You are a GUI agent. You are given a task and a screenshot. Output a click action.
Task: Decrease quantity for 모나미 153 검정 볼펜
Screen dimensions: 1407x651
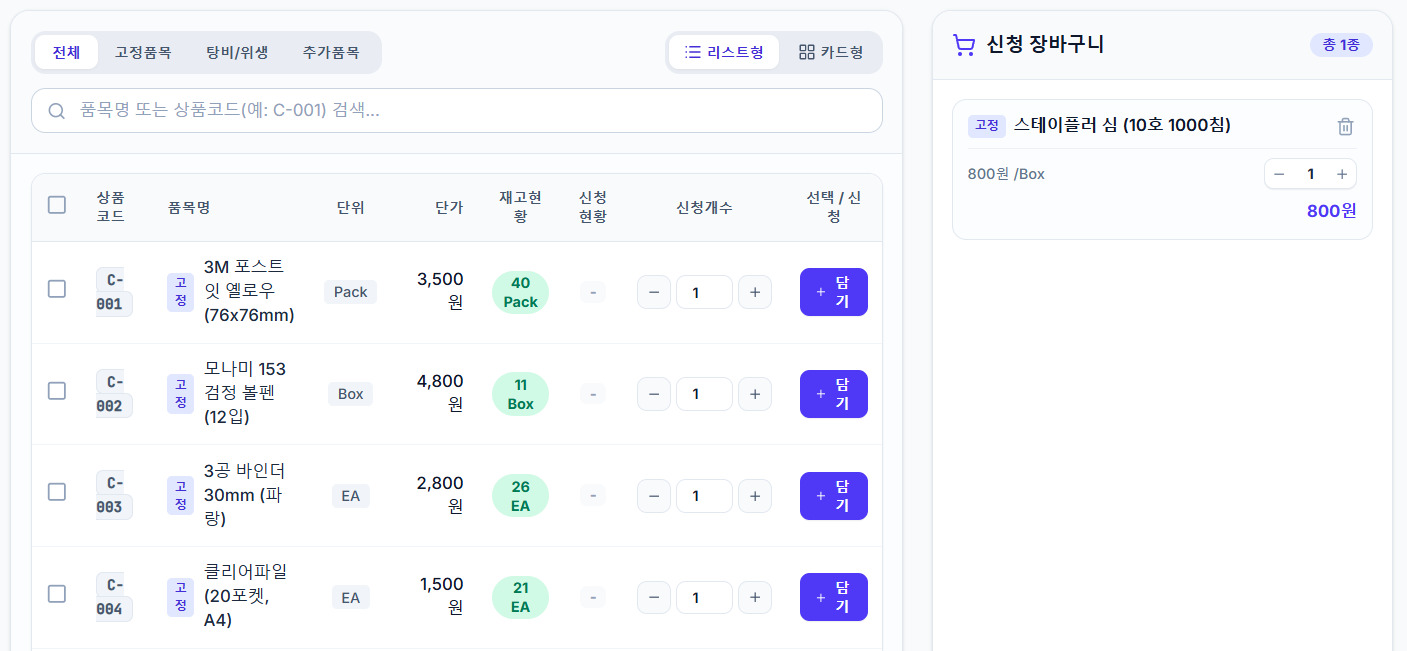pyautogui.click(x=654, y=394)
